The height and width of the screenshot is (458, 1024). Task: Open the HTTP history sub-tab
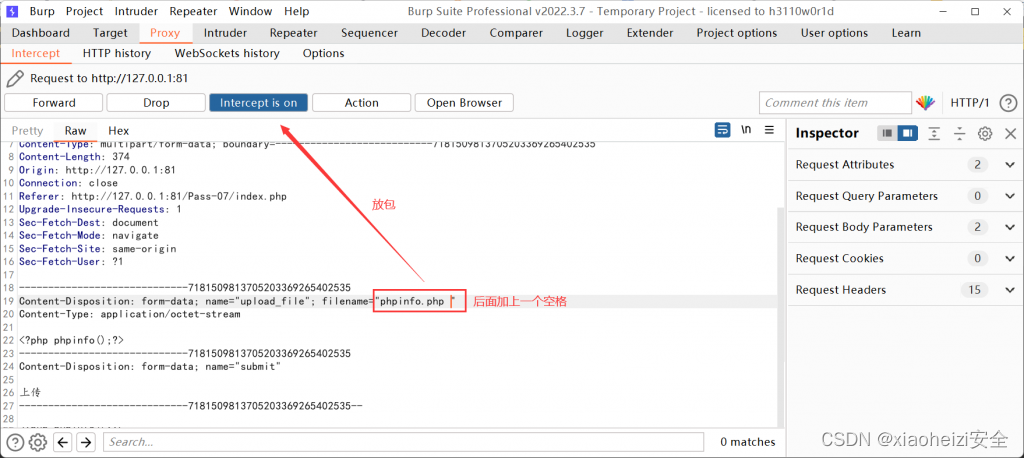pyautogui.click(x=117, y=54)
